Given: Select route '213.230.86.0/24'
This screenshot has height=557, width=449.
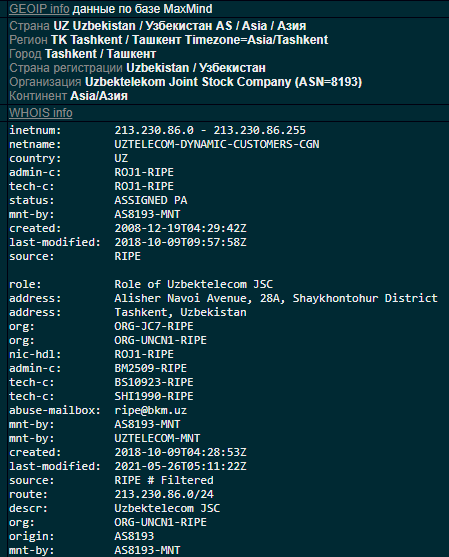Looking at the screenshot, I should [x=164, y=494].
